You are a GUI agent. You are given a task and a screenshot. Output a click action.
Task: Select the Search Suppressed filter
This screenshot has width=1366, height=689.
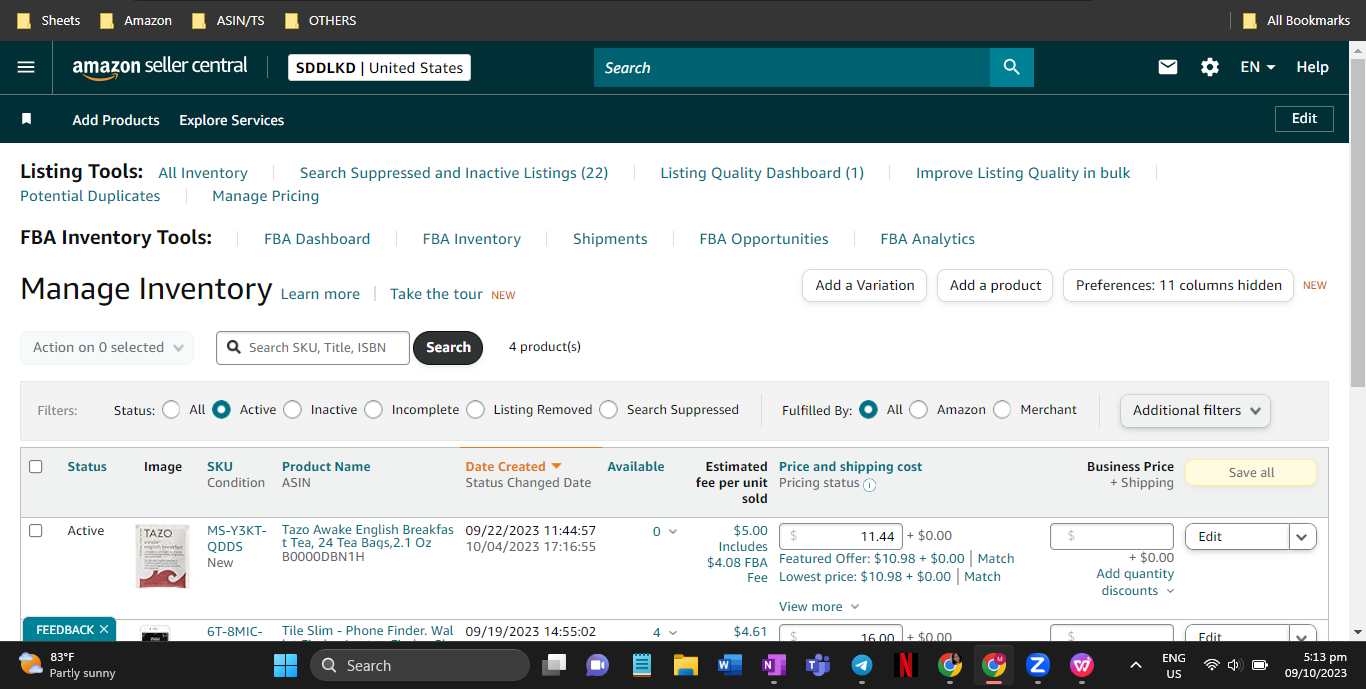608,409
